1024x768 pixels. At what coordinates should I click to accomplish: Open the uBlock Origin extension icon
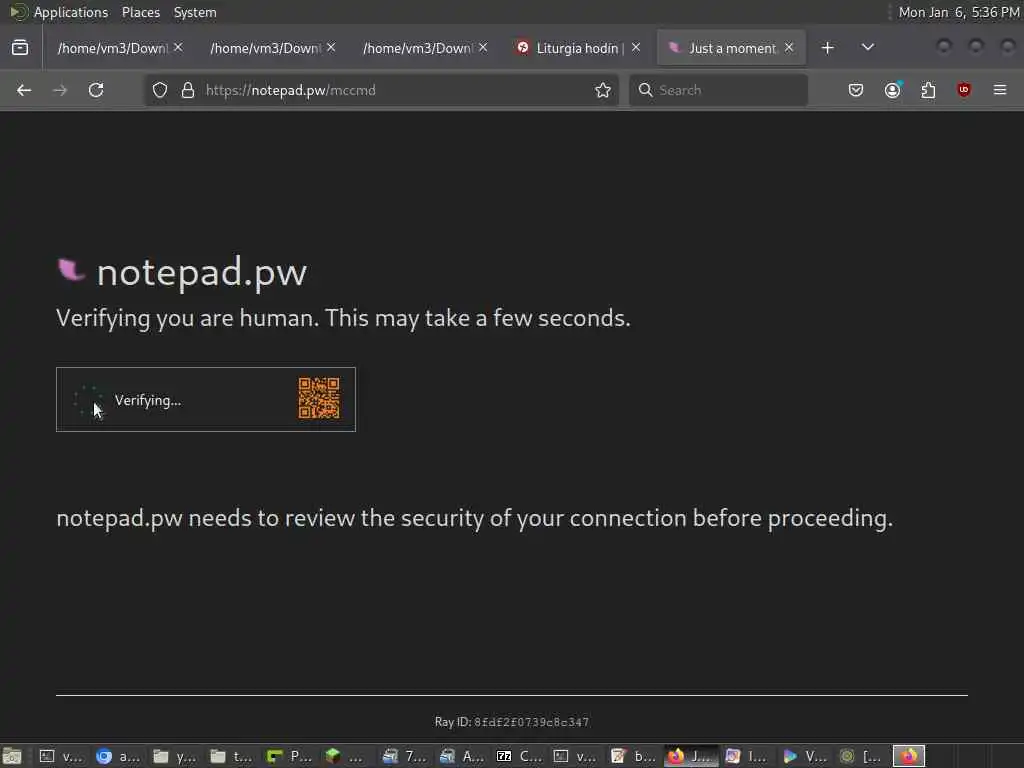pos(964,90)
